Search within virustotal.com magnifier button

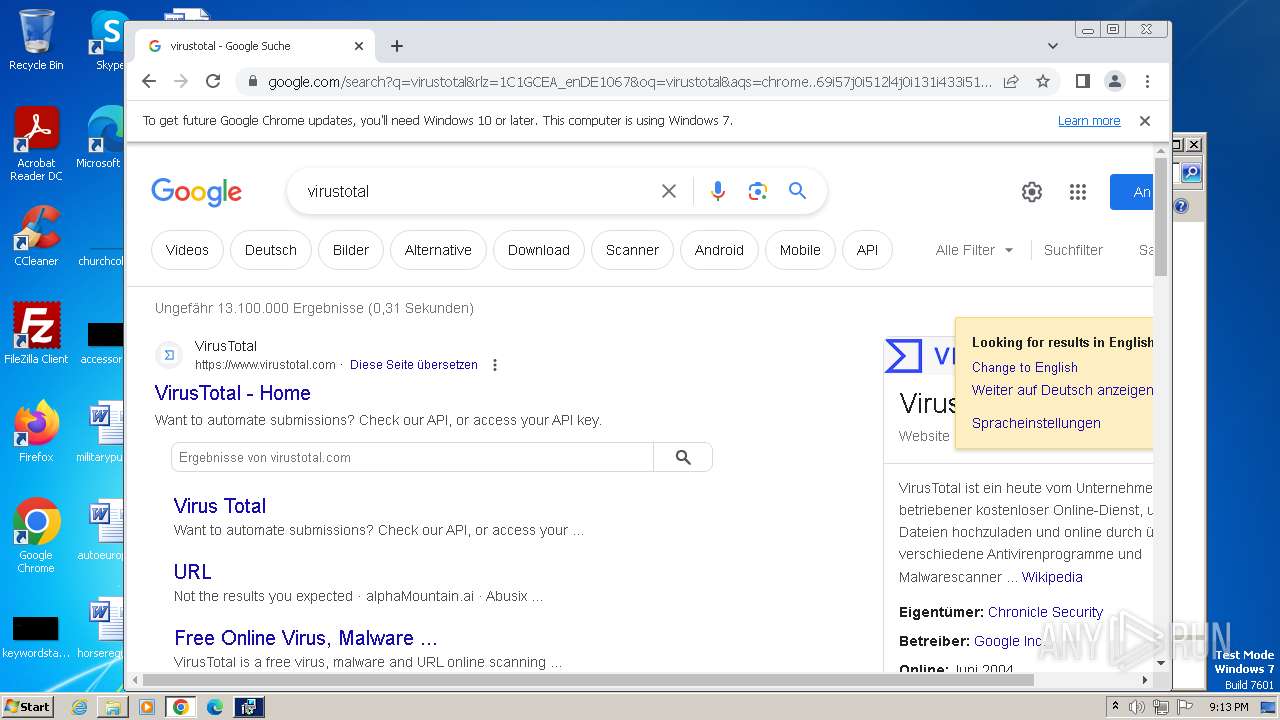click(x=683, y=457)
